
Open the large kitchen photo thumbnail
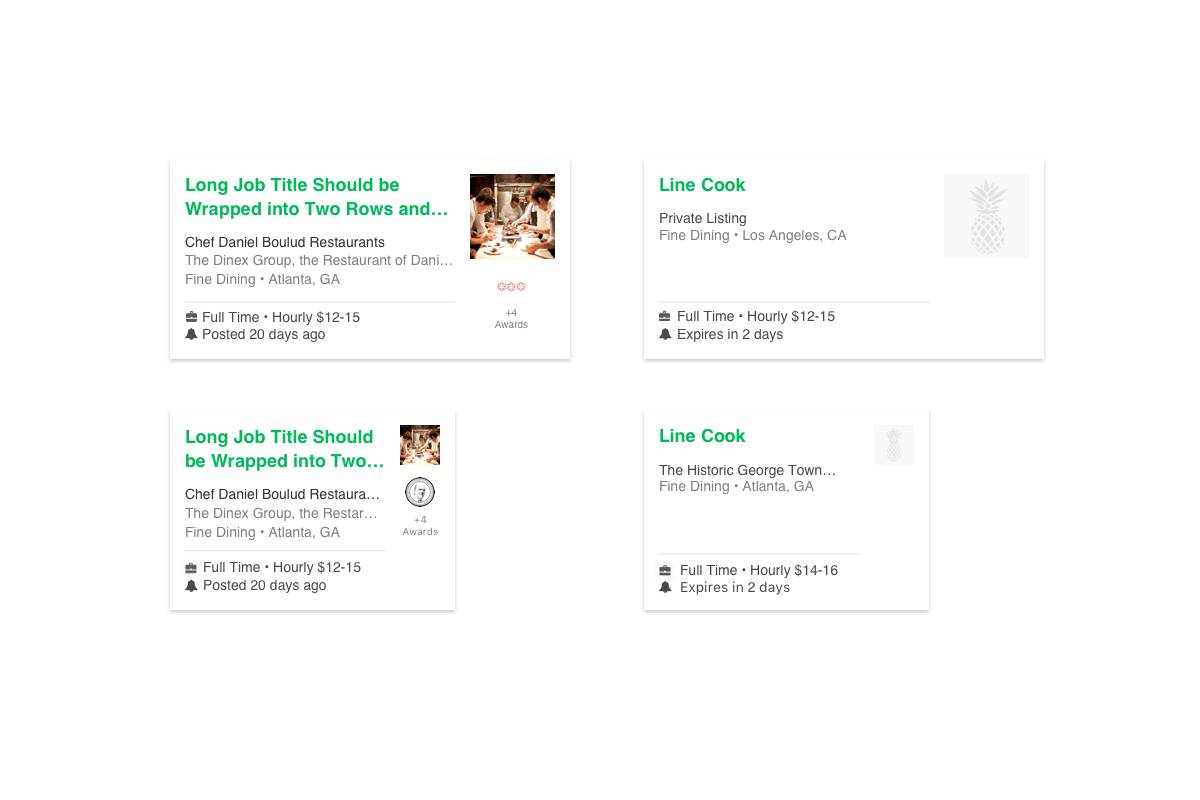(512, 216)
